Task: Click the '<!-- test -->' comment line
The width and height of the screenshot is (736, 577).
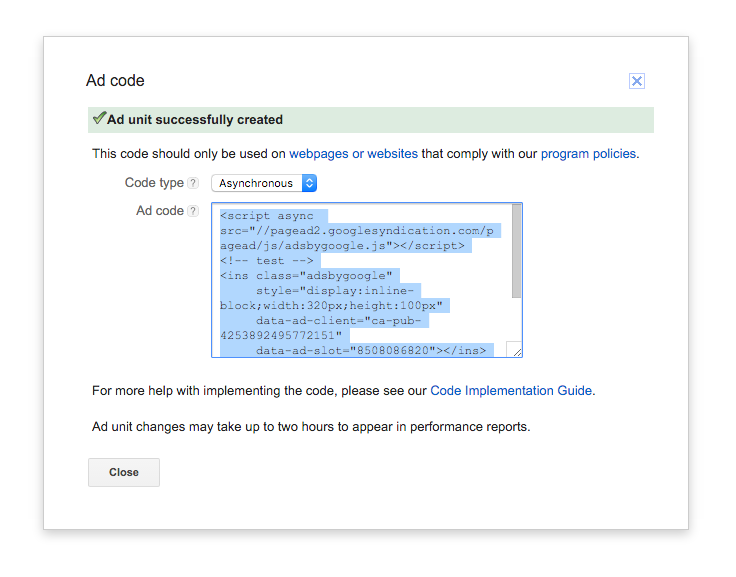Action: tap(267, 261)
